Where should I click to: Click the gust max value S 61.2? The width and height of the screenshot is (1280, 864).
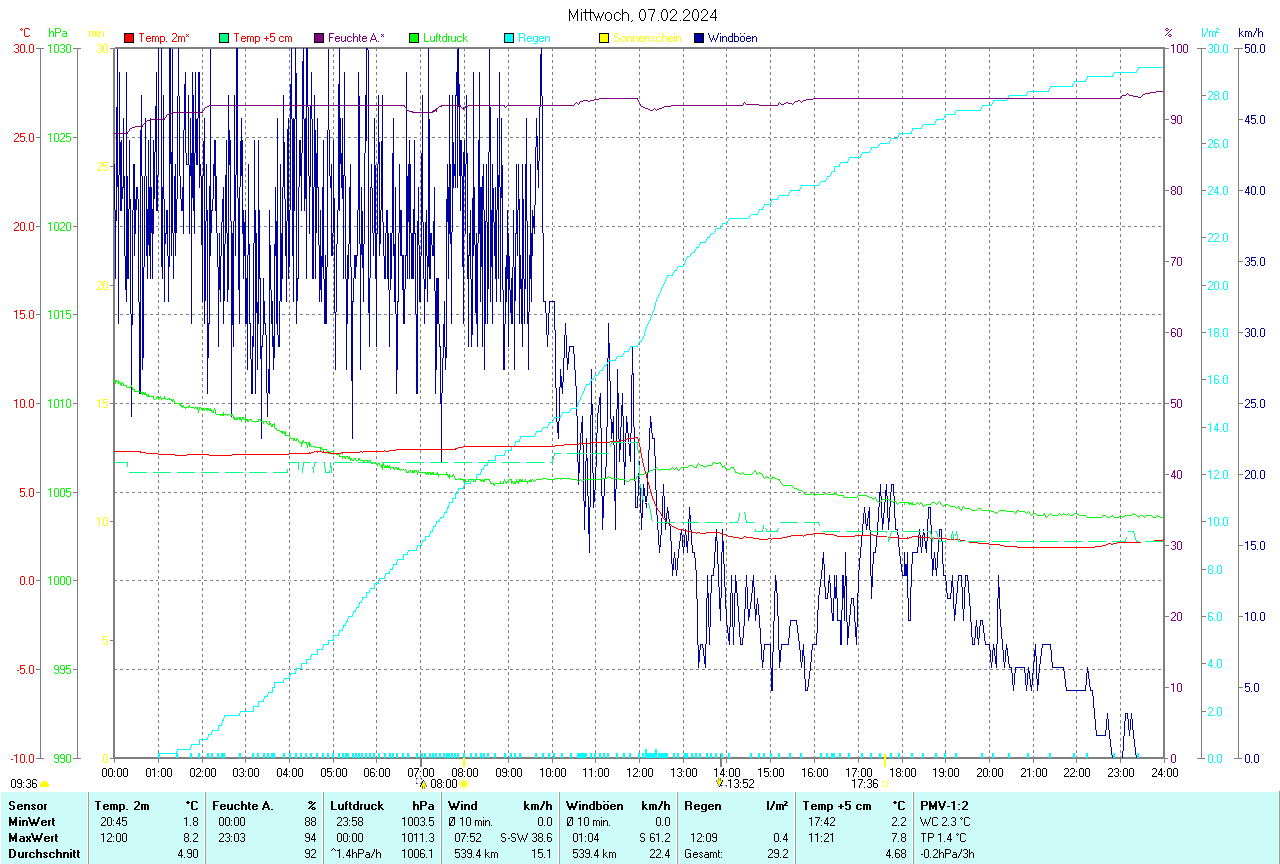pyautogui.click(x=654, y=837)
